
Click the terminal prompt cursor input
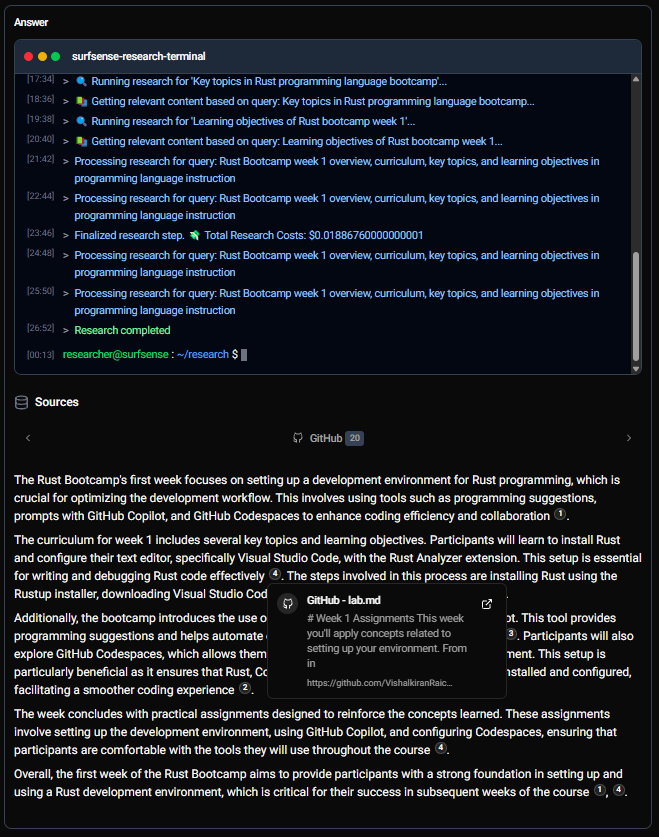[244, 355]
